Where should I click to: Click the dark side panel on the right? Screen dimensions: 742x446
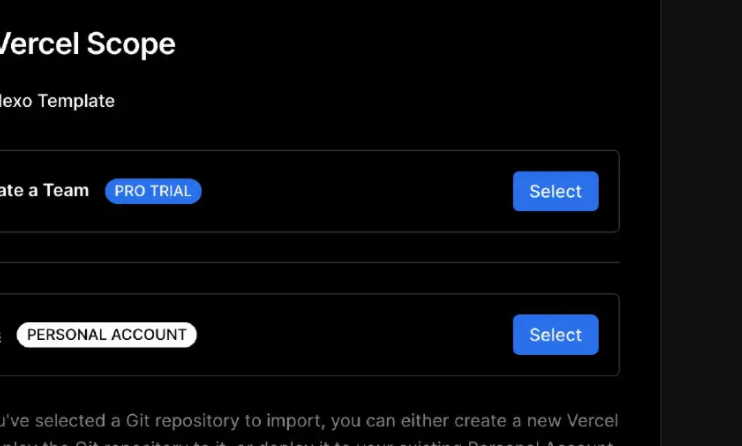pyautogui.click(x=701, y=220)
